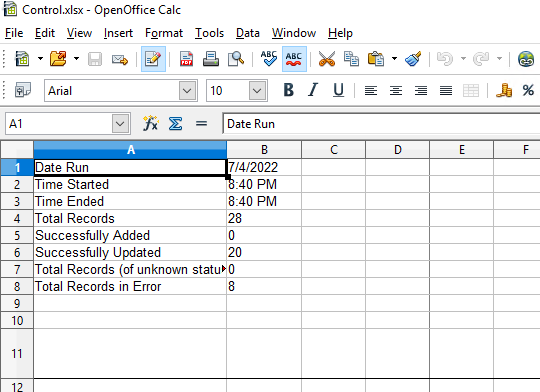Export directly as PDF icon

(186, 59)
